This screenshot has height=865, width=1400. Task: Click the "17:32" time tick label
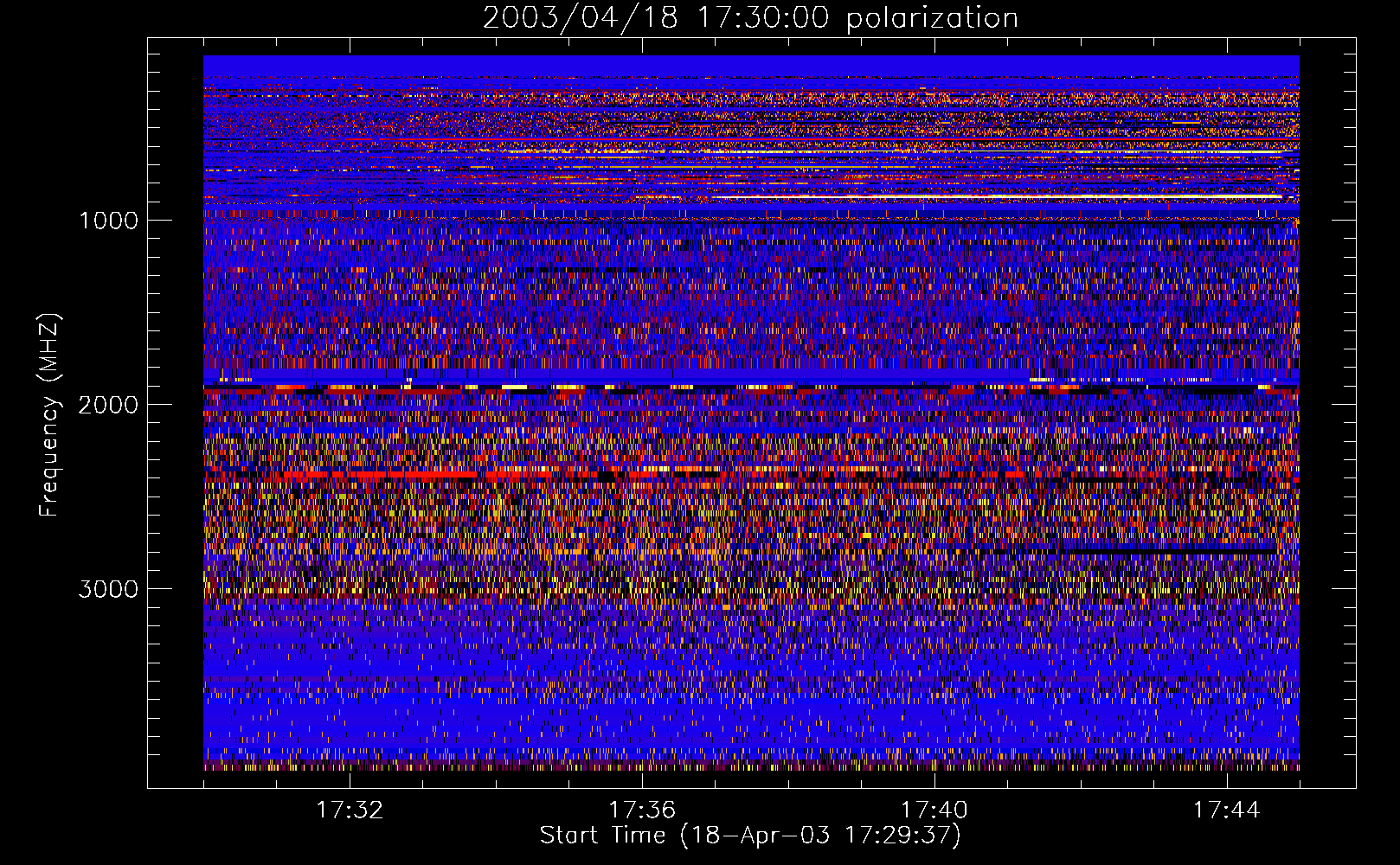tap(350, 811)
